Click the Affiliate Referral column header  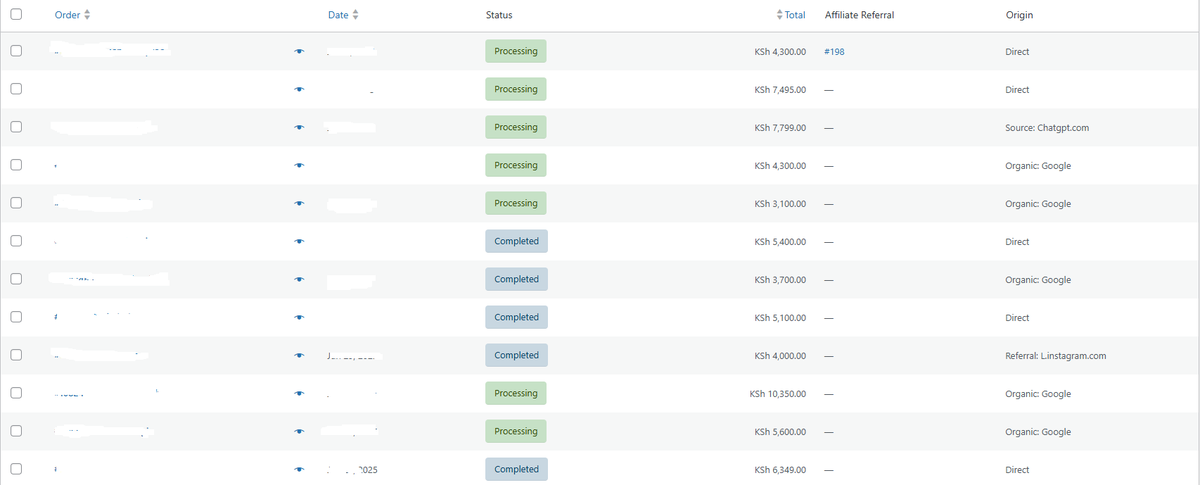(859, 15)
